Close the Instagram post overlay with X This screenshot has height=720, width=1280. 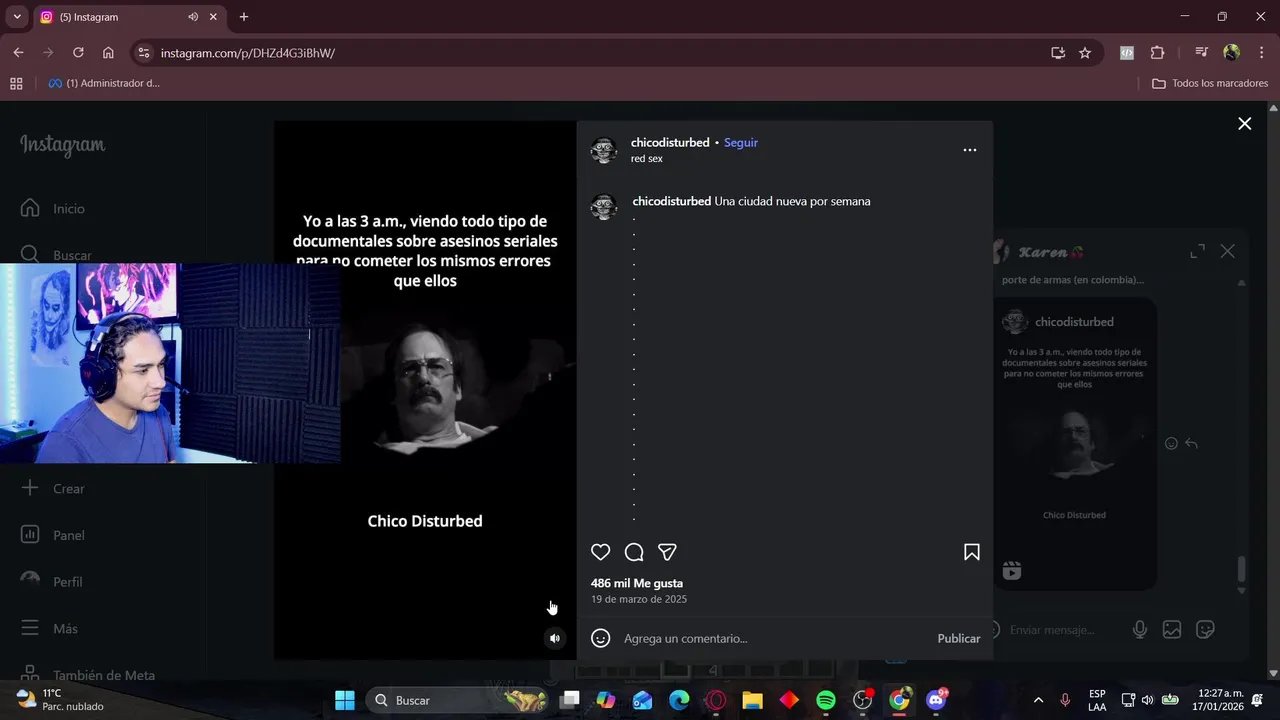(x=1244, y=124)
